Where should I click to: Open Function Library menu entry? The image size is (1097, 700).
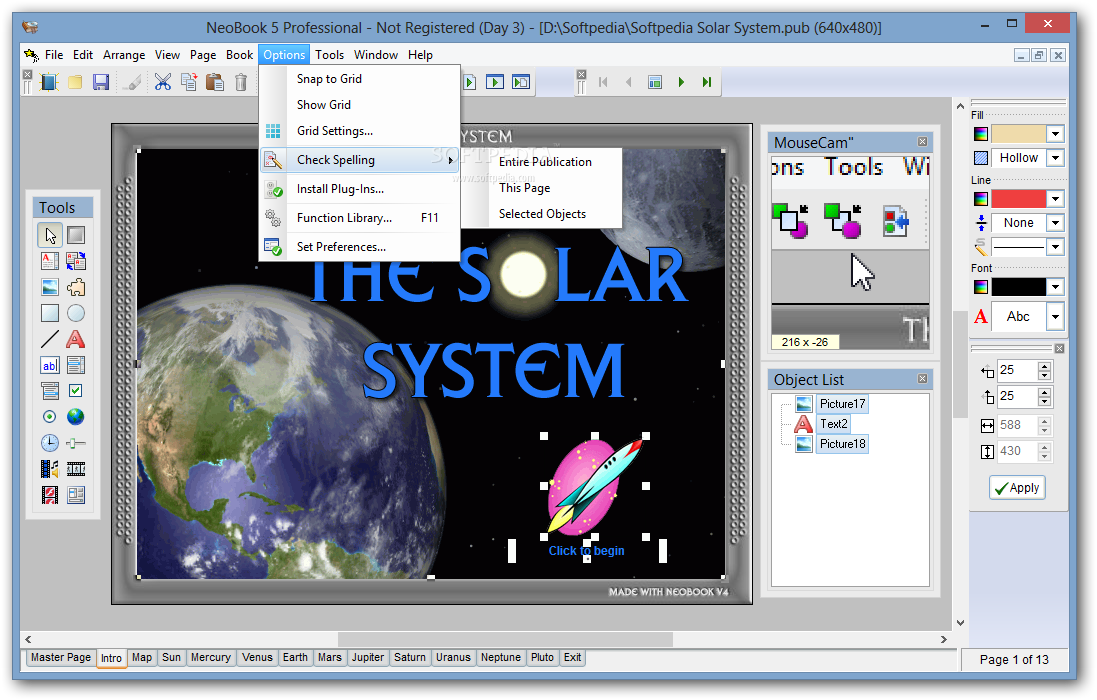[360, 218]
